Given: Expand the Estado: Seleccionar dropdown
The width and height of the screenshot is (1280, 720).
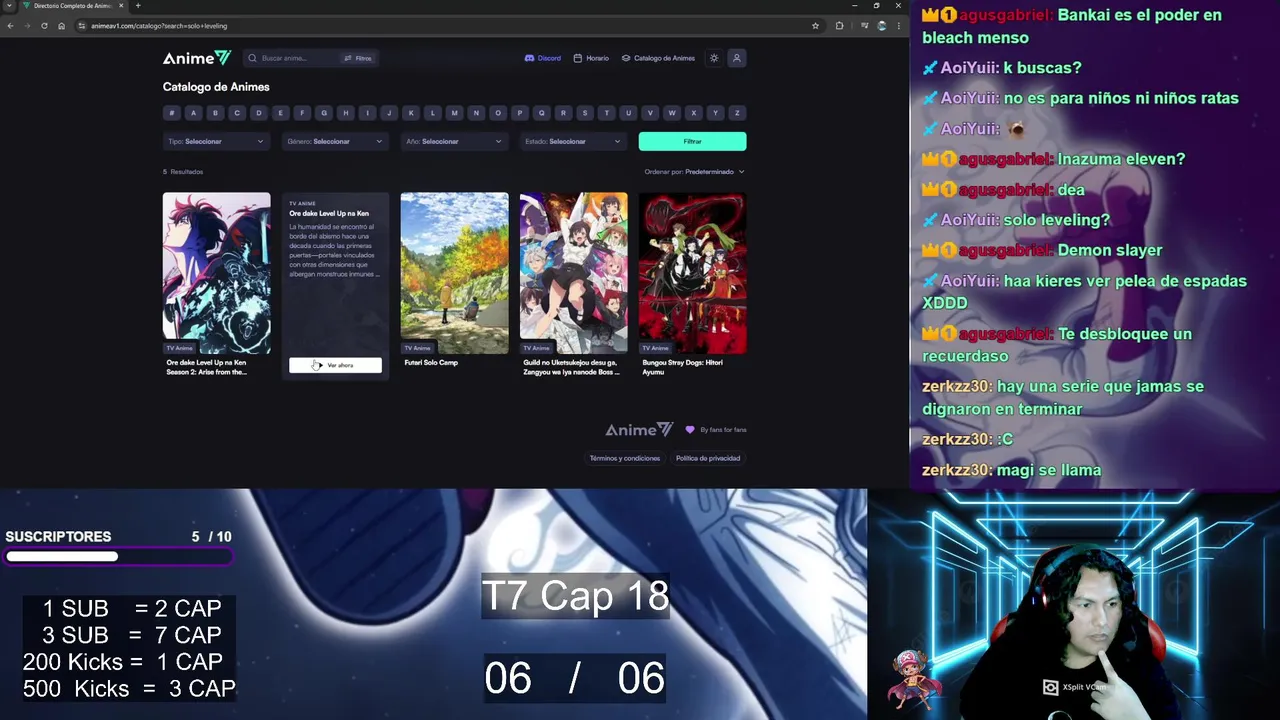Looking at the screenshot, I should tap(573, 141).
